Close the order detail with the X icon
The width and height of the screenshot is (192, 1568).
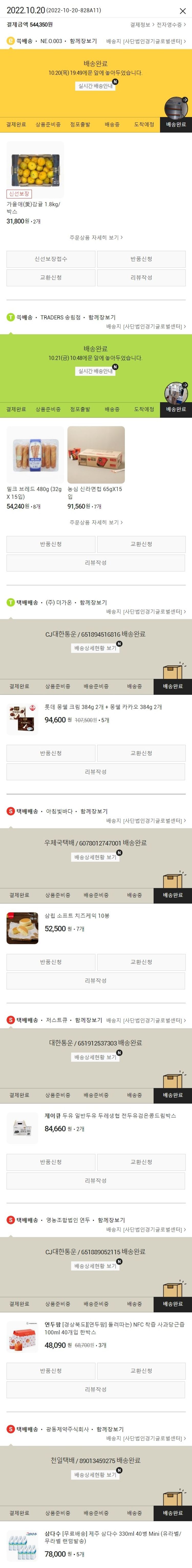[x=182, y=11]
